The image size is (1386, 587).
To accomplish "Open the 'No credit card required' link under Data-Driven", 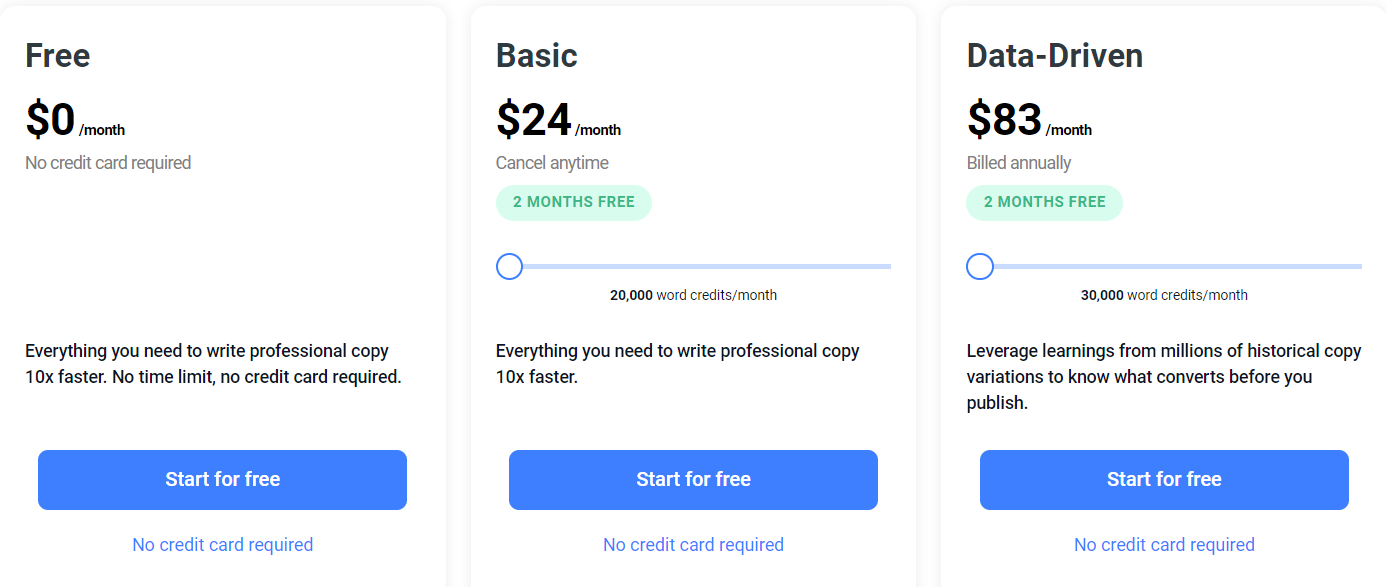I will [1164, 545].
